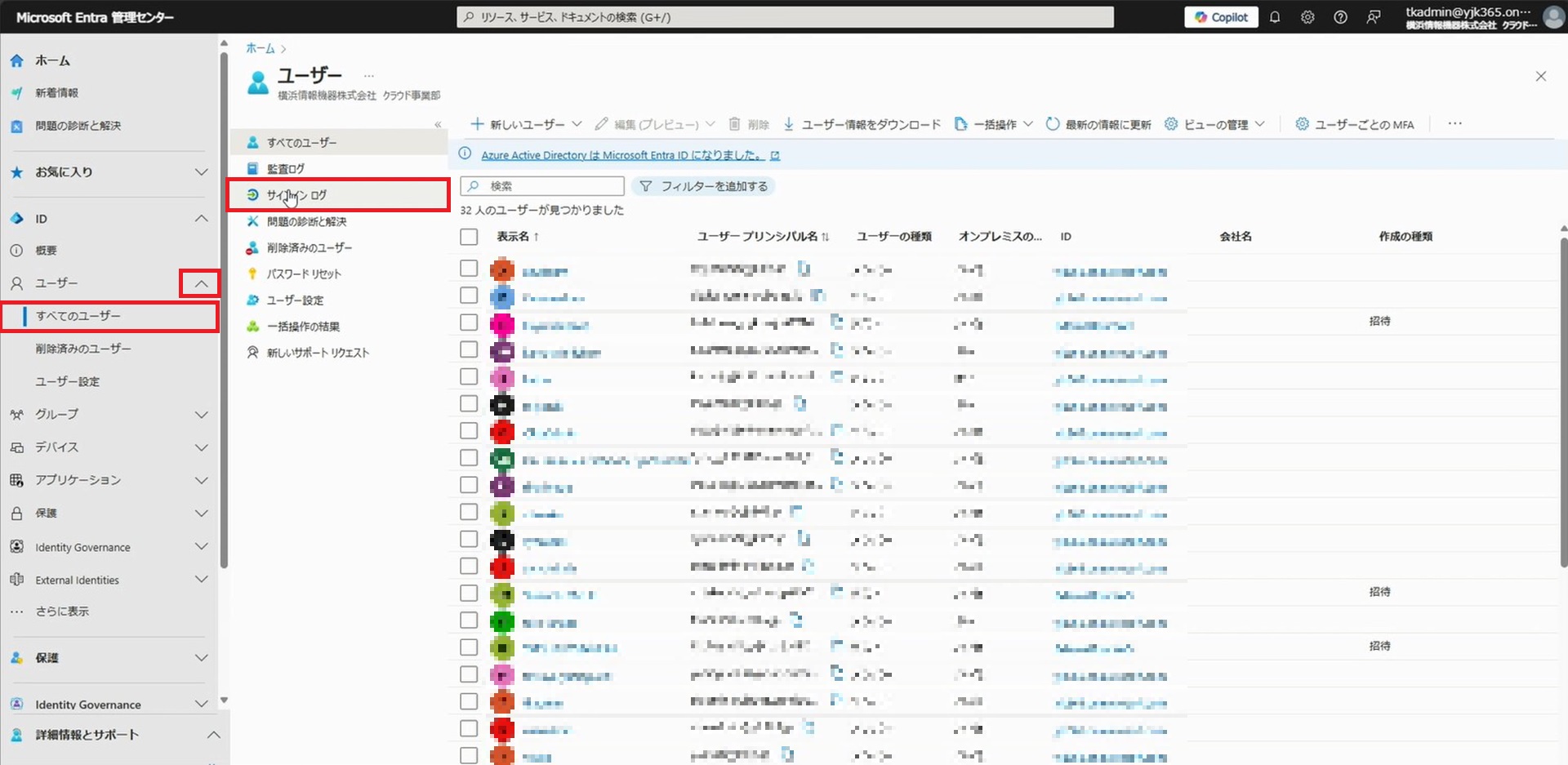Open 概要 under ID
The height and width of the screenshot is (765, 1568).
(x=46, y=251)
